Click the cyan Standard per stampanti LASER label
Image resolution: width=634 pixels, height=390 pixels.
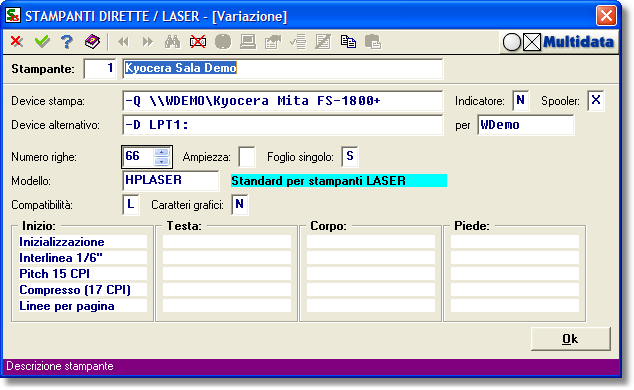[339, 181]
